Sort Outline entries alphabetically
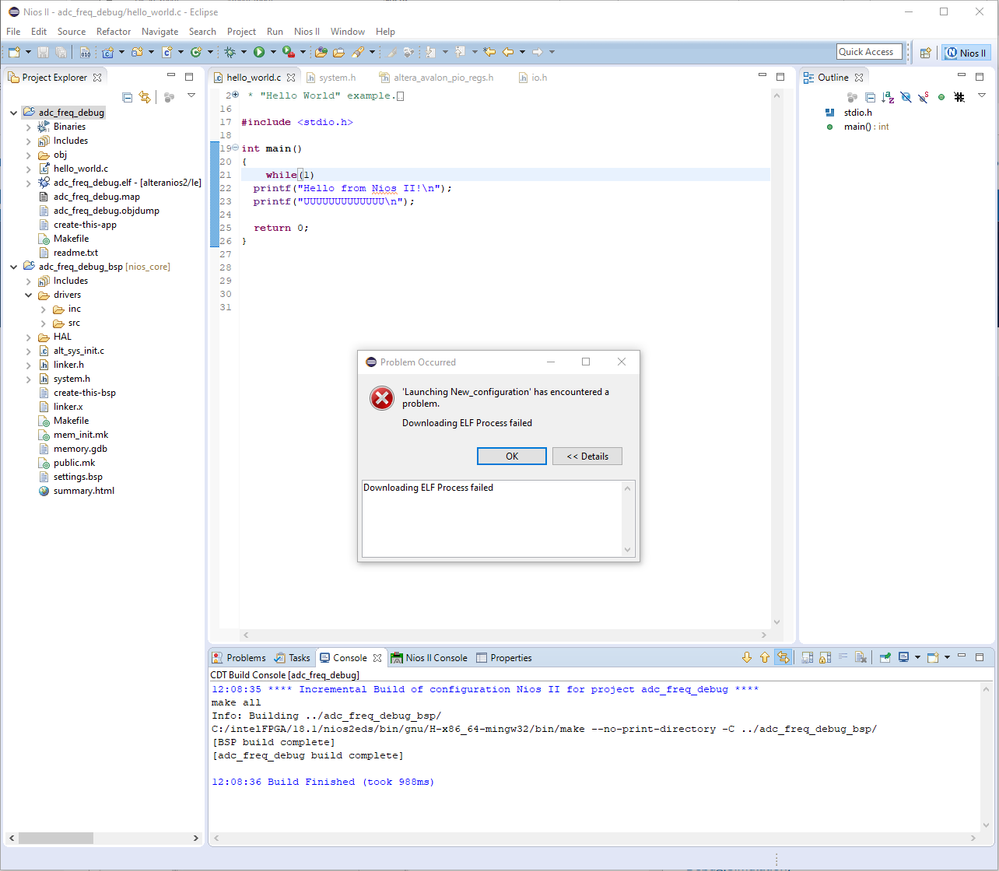Viewport: 999px width, 871px height. pyautogui.click(x=888, y=97)
